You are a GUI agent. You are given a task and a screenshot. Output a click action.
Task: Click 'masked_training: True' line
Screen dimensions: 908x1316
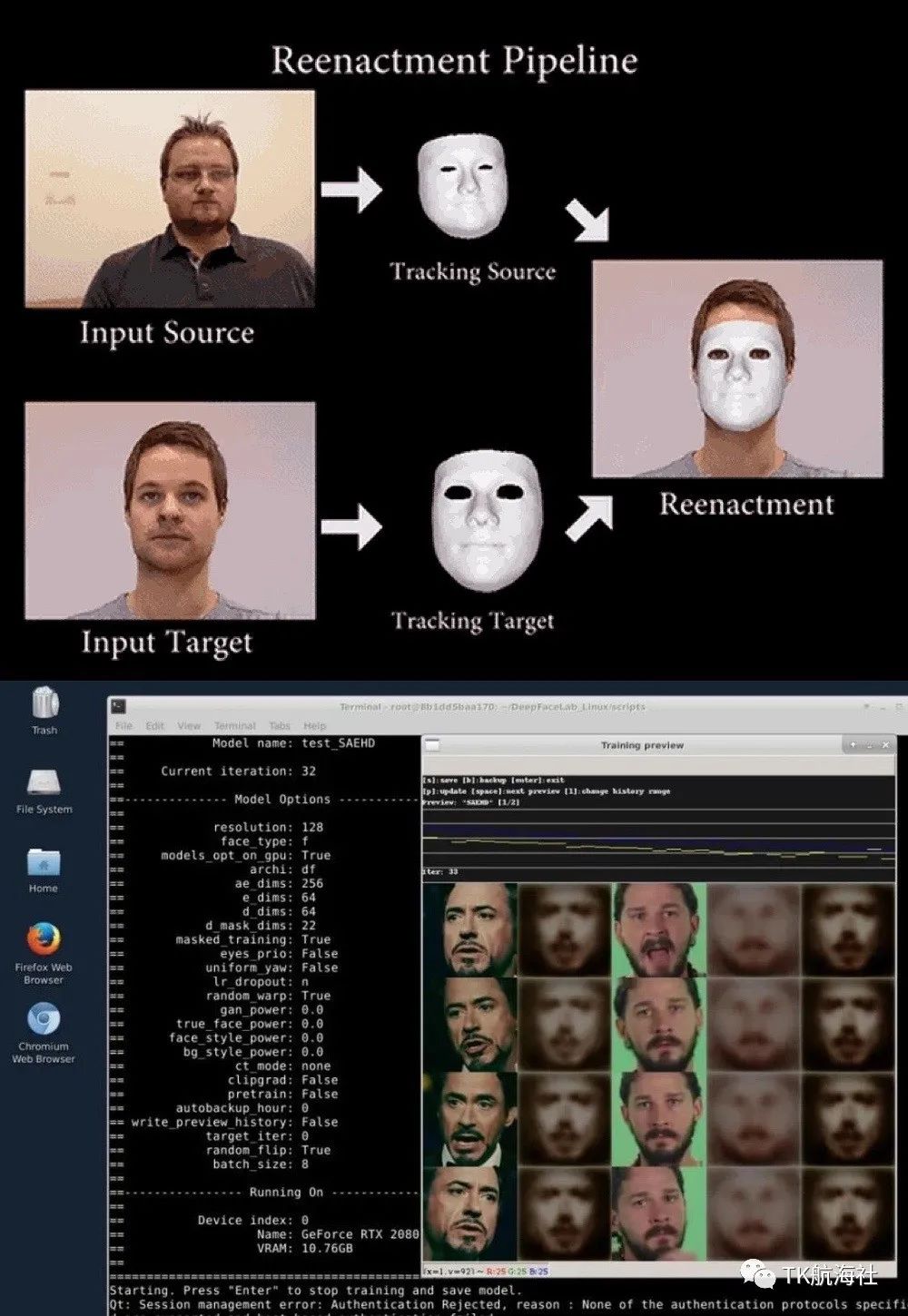[253, 939]
